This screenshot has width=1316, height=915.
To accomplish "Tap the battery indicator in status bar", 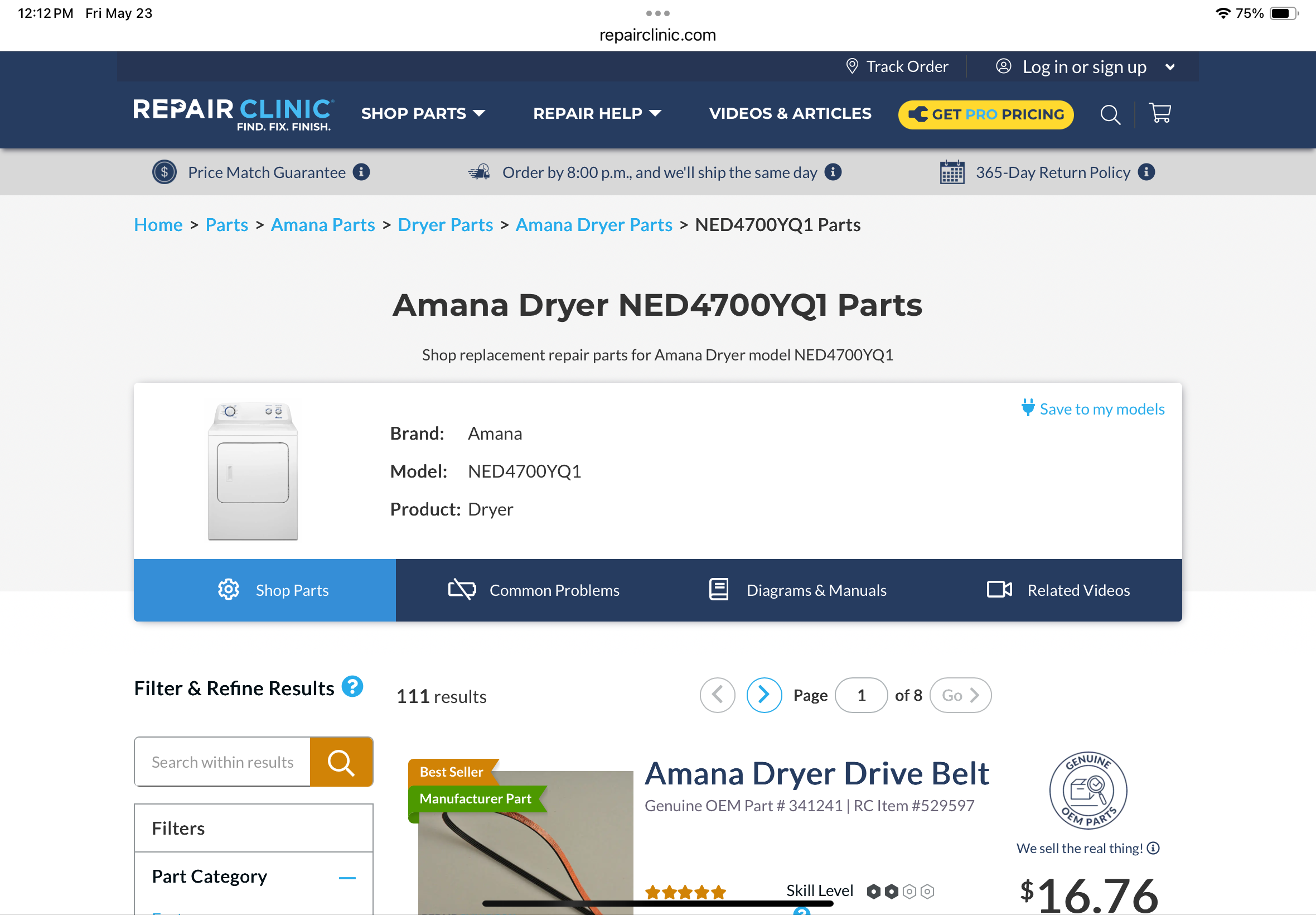I will click(x=1283, y=13).
